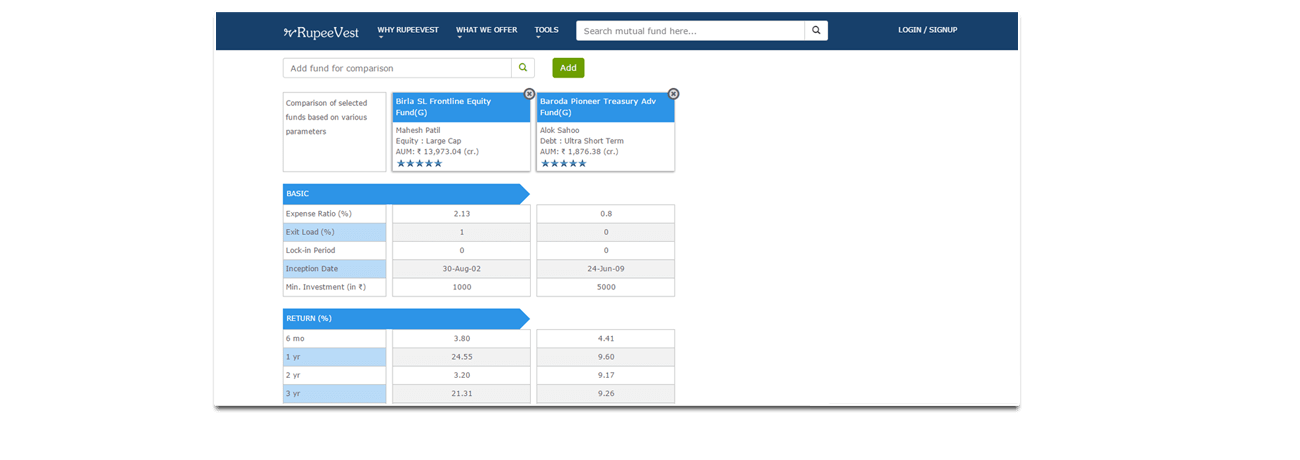1300x460 pixels.
Task: Click Equity : Large Cap text
Action: 428,141
